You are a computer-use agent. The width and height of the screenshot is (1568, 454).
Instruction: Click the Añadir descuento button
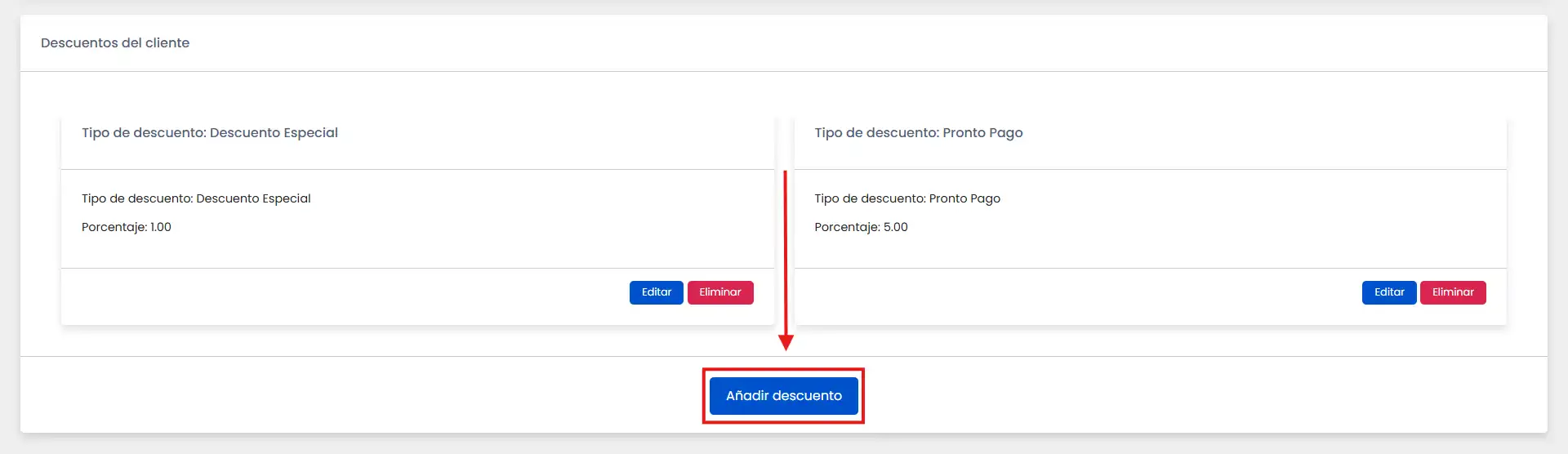783,396
